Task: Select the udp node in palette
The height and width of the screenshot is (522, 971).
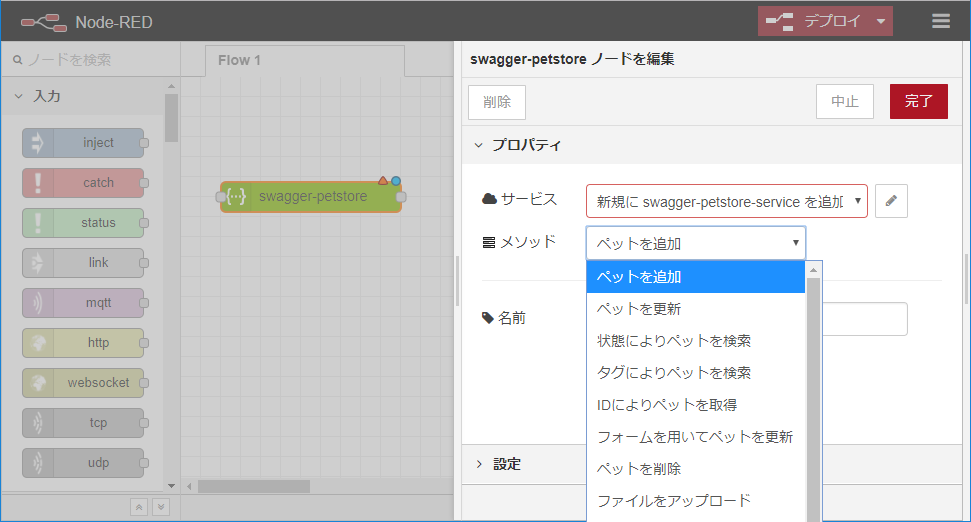Action: tap(83, 463)
